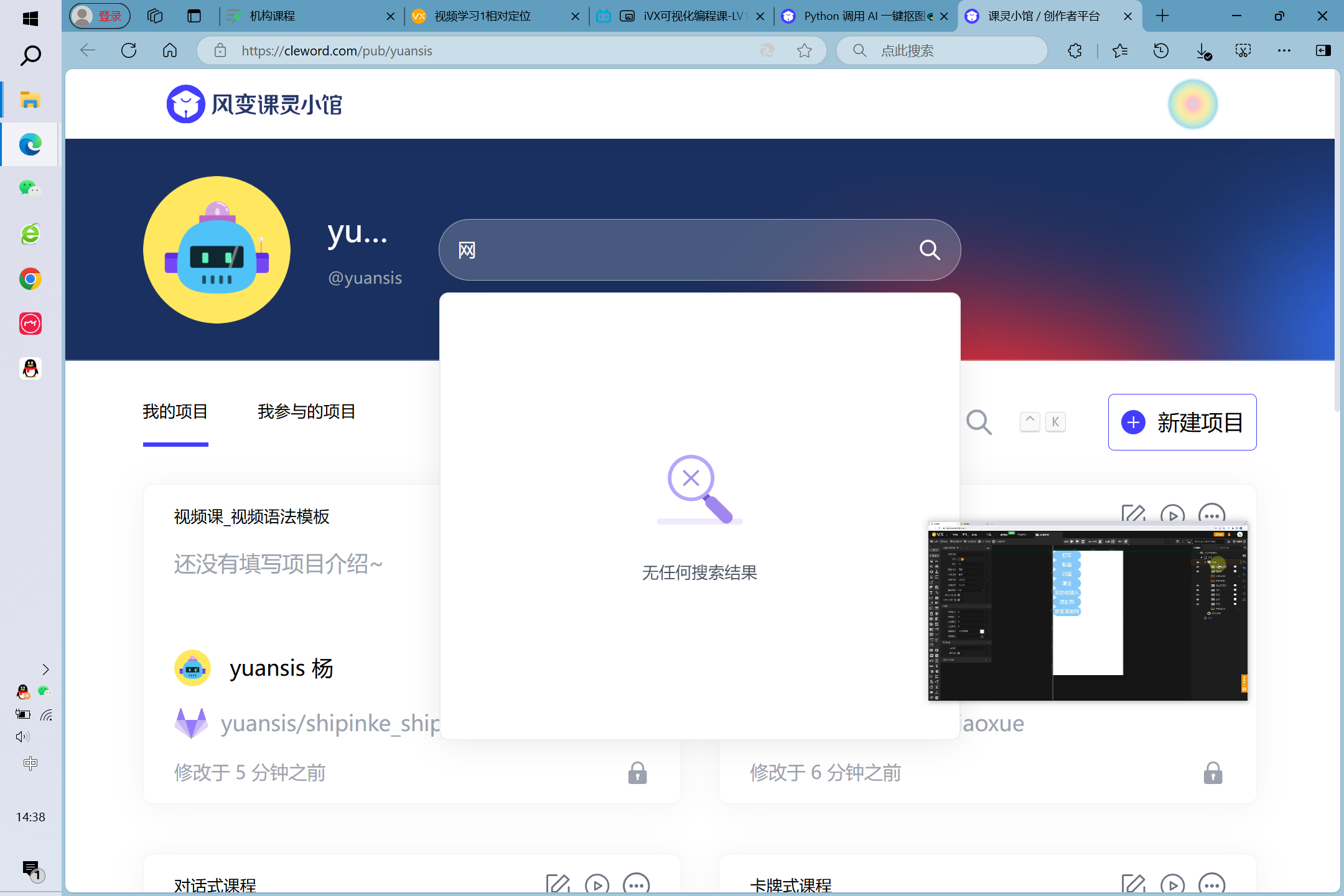1344x896 pixels.
Task: Open QQ penguin app in taskbar
Action: pos(30,368)
